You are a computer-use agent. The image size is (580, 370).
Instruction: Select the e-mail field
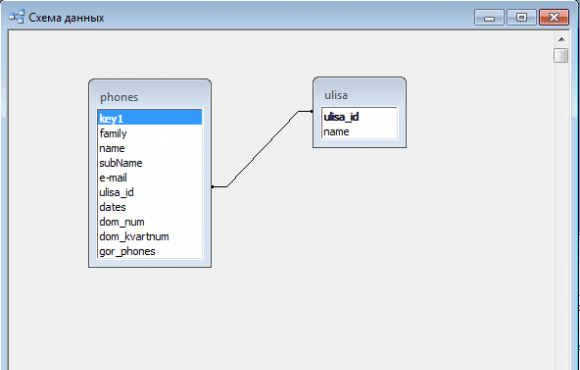(x=150, y=178)
